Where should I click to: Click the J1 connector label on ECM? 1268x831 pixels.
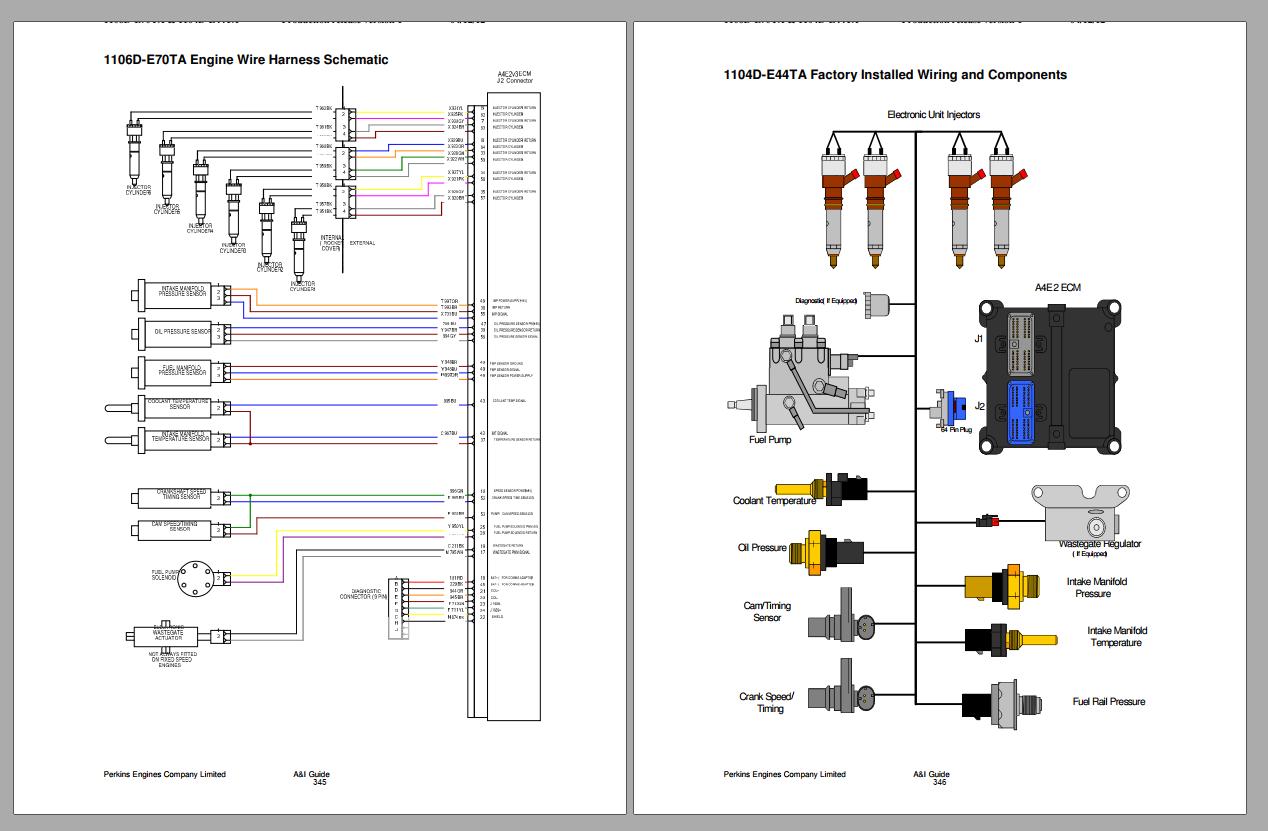(x=978, y=339)
